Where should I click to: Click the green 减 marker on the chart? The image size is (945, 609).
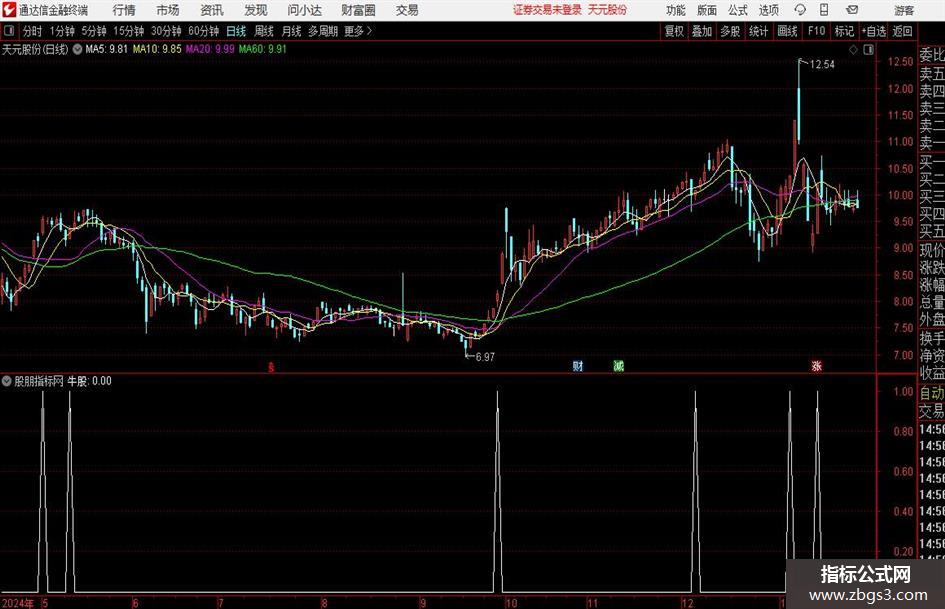(618, 365)
